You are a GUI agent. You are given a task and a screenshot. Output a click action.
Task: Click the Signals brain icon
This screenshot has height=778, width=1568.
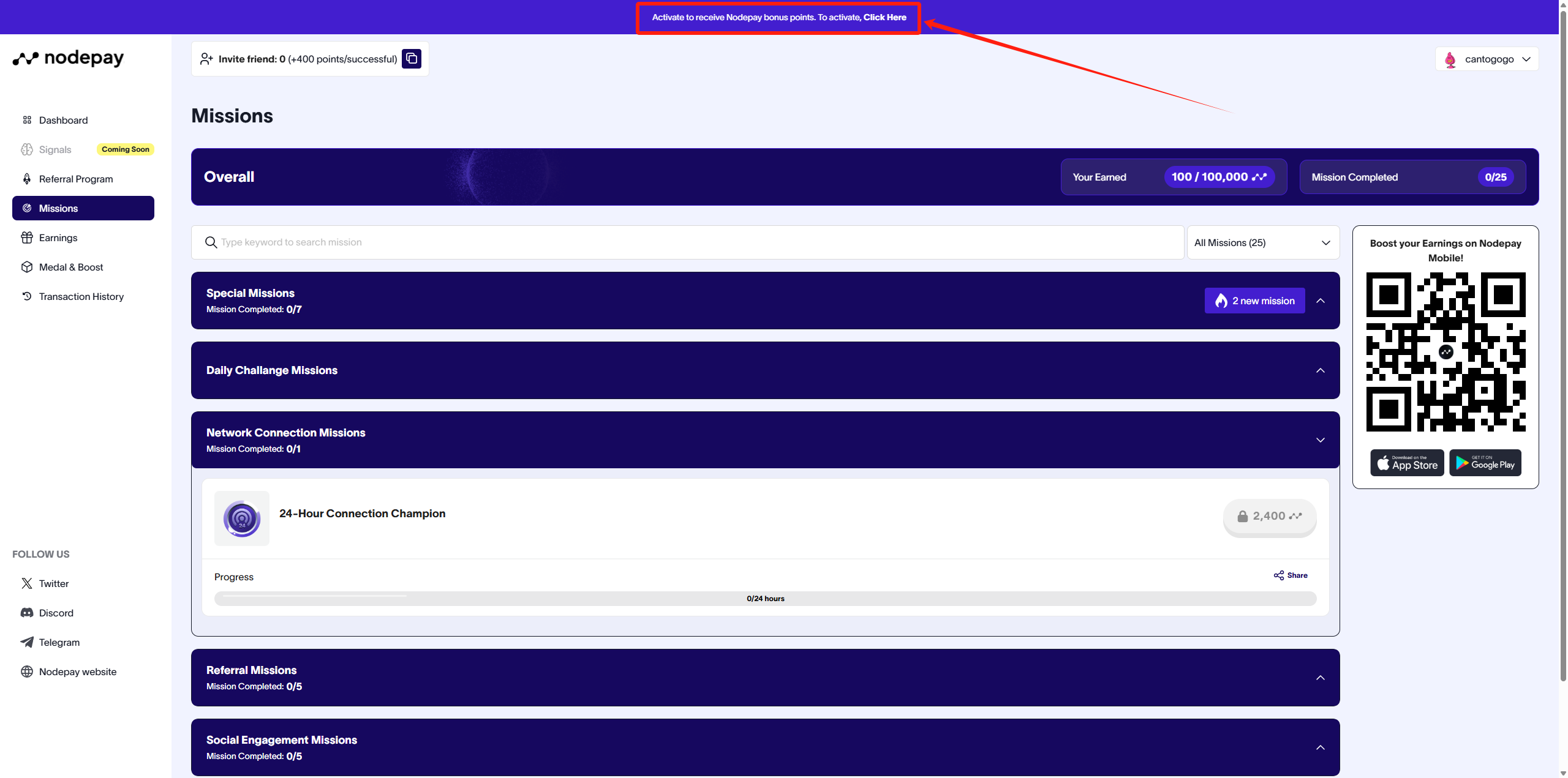[27, 149]
